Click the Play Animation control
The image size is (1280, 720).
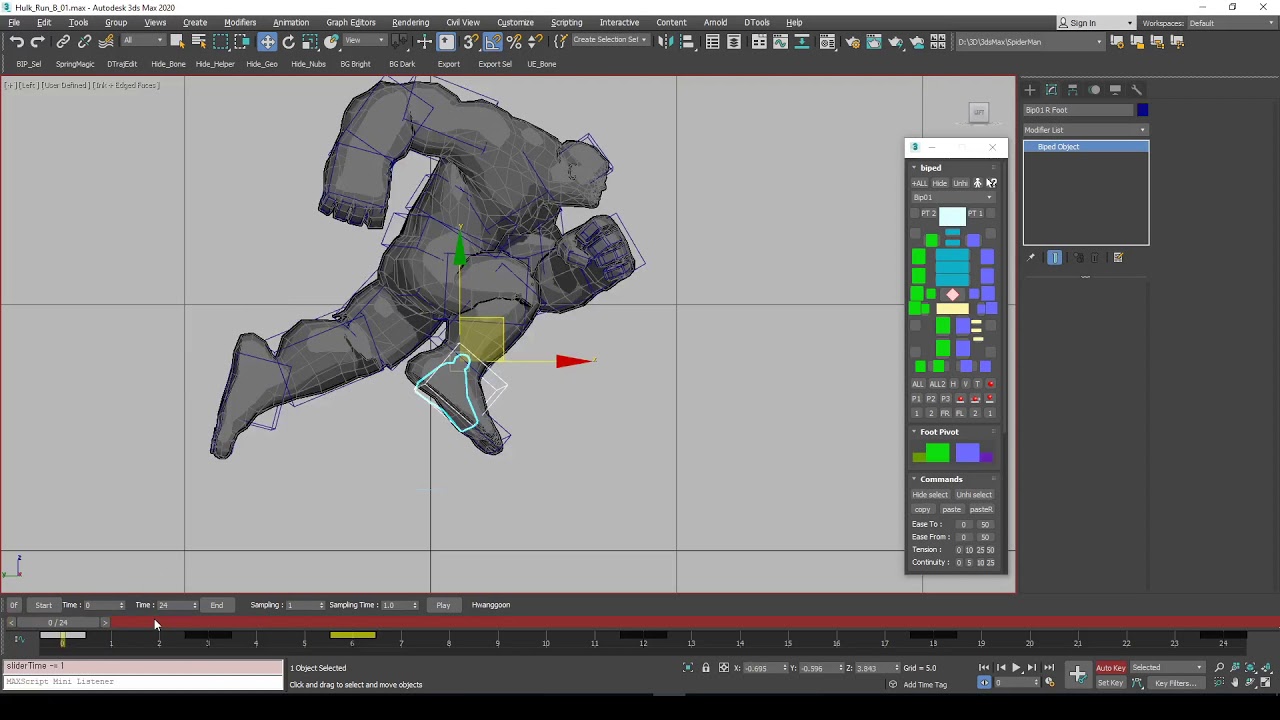click(1016, 668)
